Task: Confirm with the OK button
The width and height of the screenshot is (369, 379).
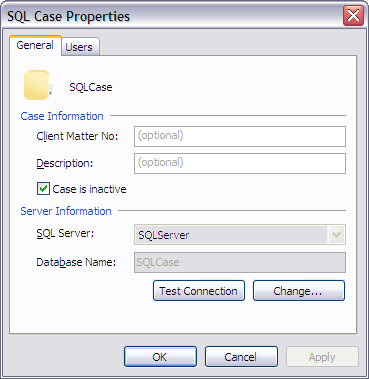Action: point(160,357)
